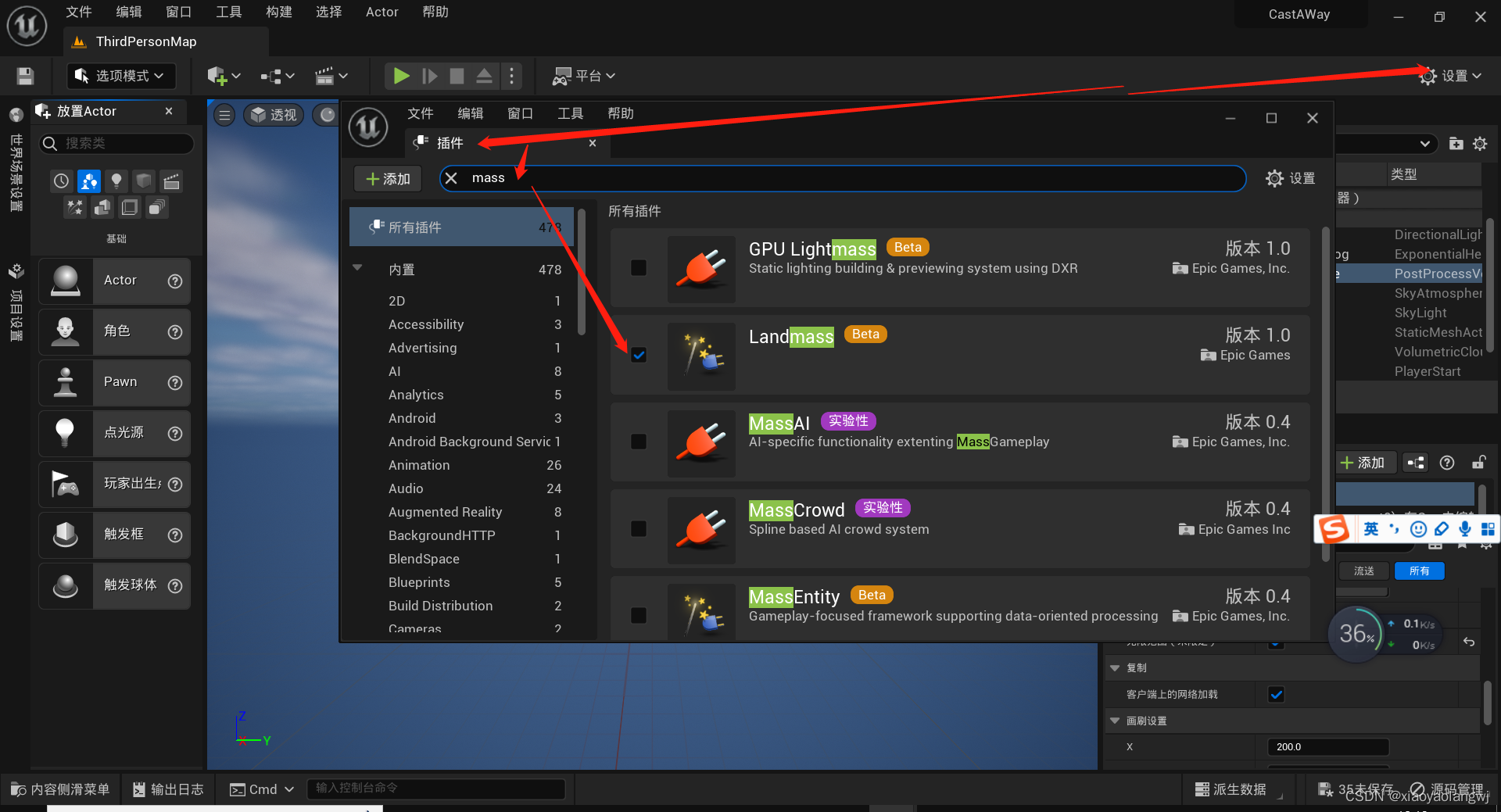Select 所有插件 category

click(x=461, y=227)
